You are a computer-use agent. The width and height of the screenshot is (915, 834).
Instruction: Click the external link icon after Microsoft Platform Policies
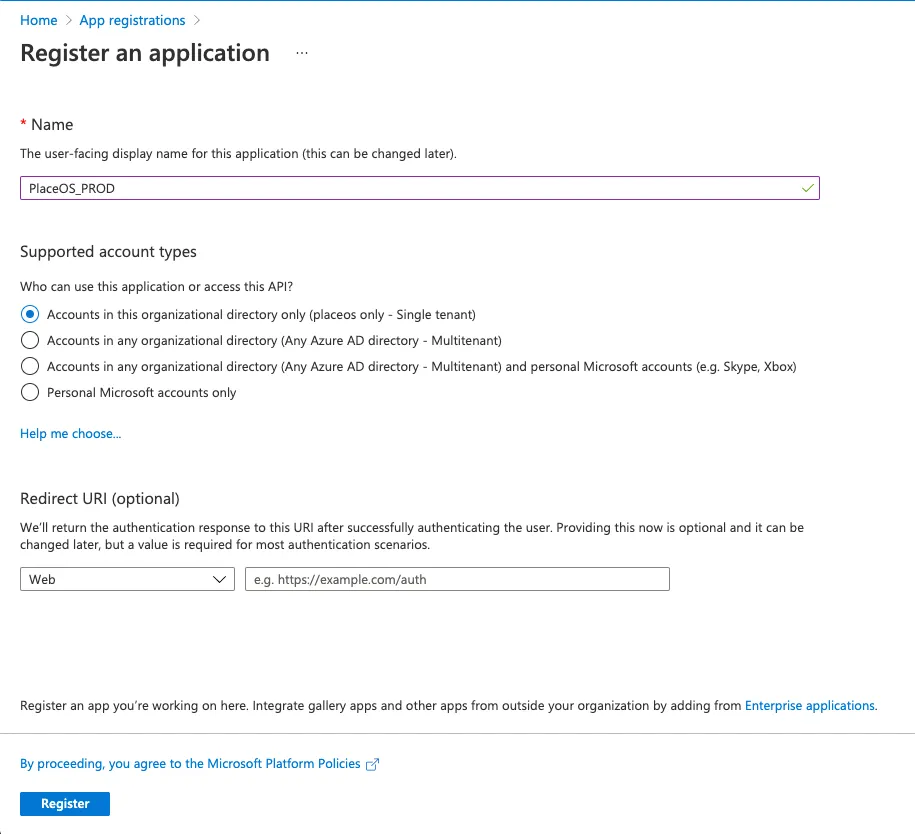click(371, 763)
